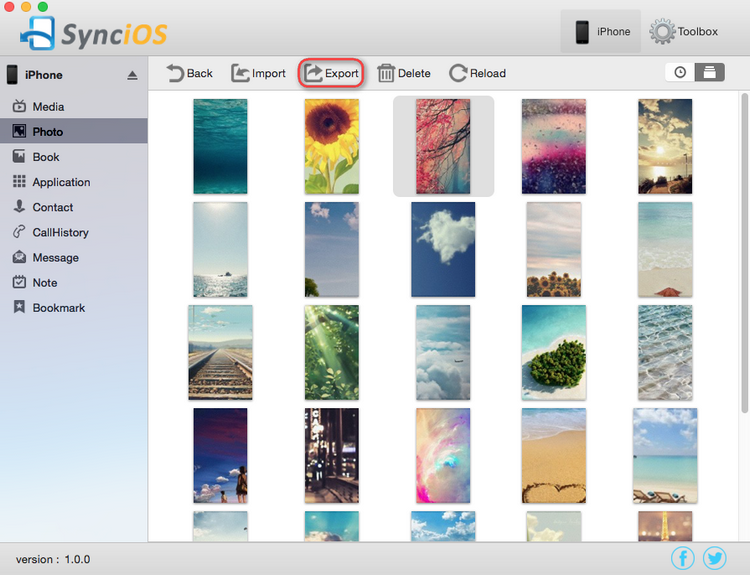Select the anime girl night sky photo
This screenshot has height=575, width=750.
click(x=220, y=455)
